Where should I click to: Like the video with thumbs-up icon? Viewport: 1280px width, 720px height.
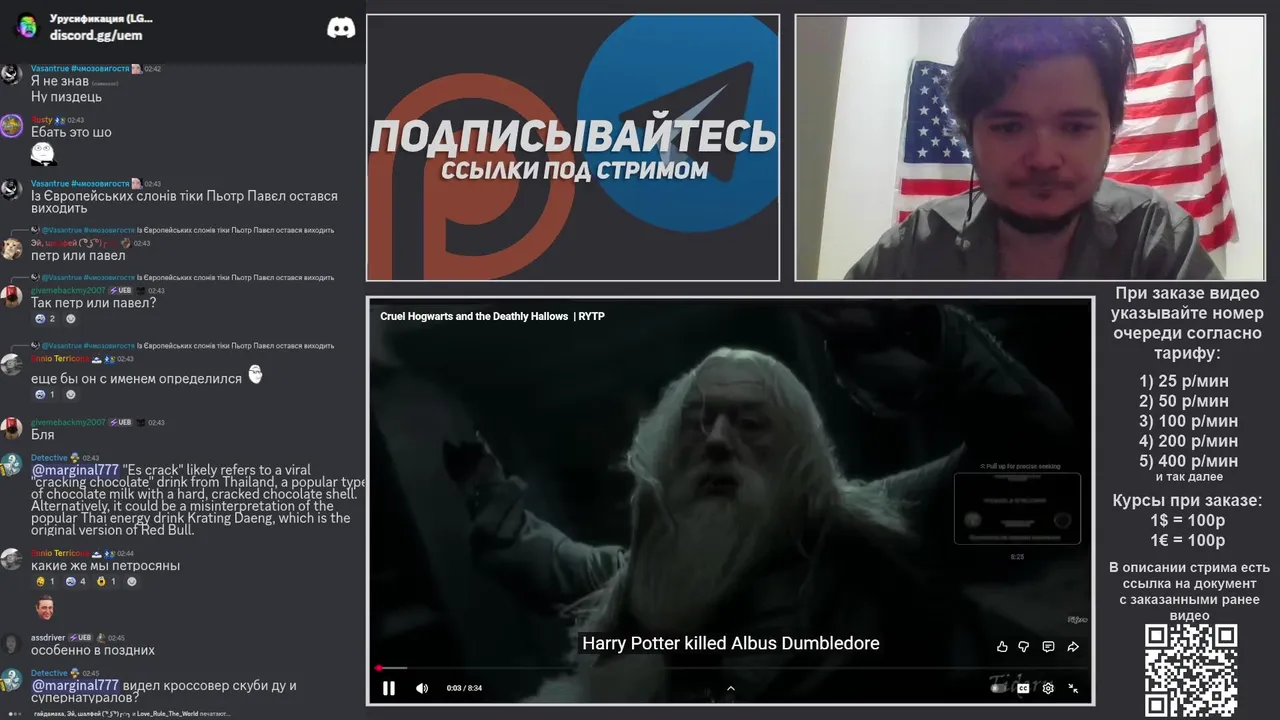pyautogui.click(x=1002, y=647)
